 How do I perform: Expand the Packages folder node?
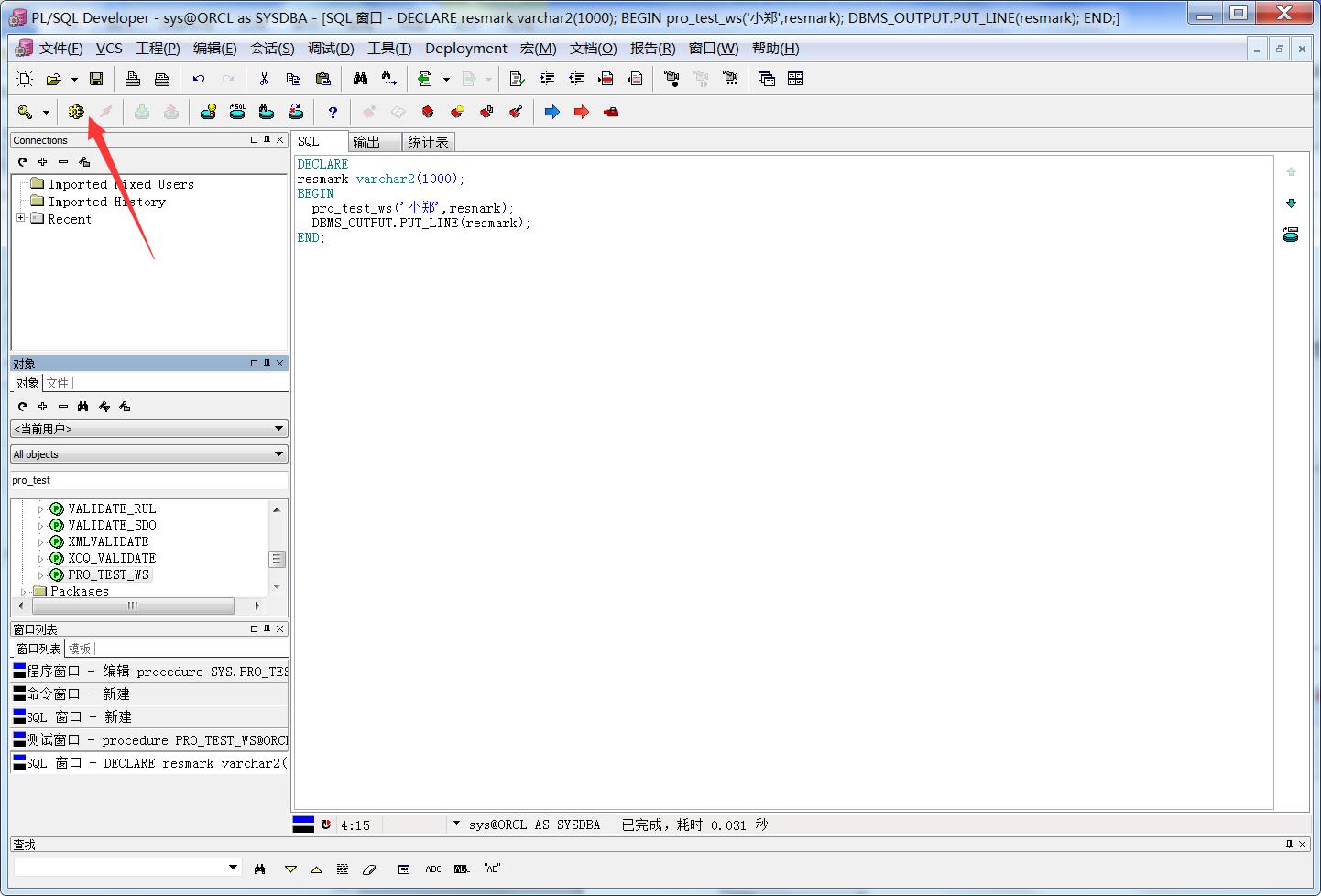tap(23, 592)
